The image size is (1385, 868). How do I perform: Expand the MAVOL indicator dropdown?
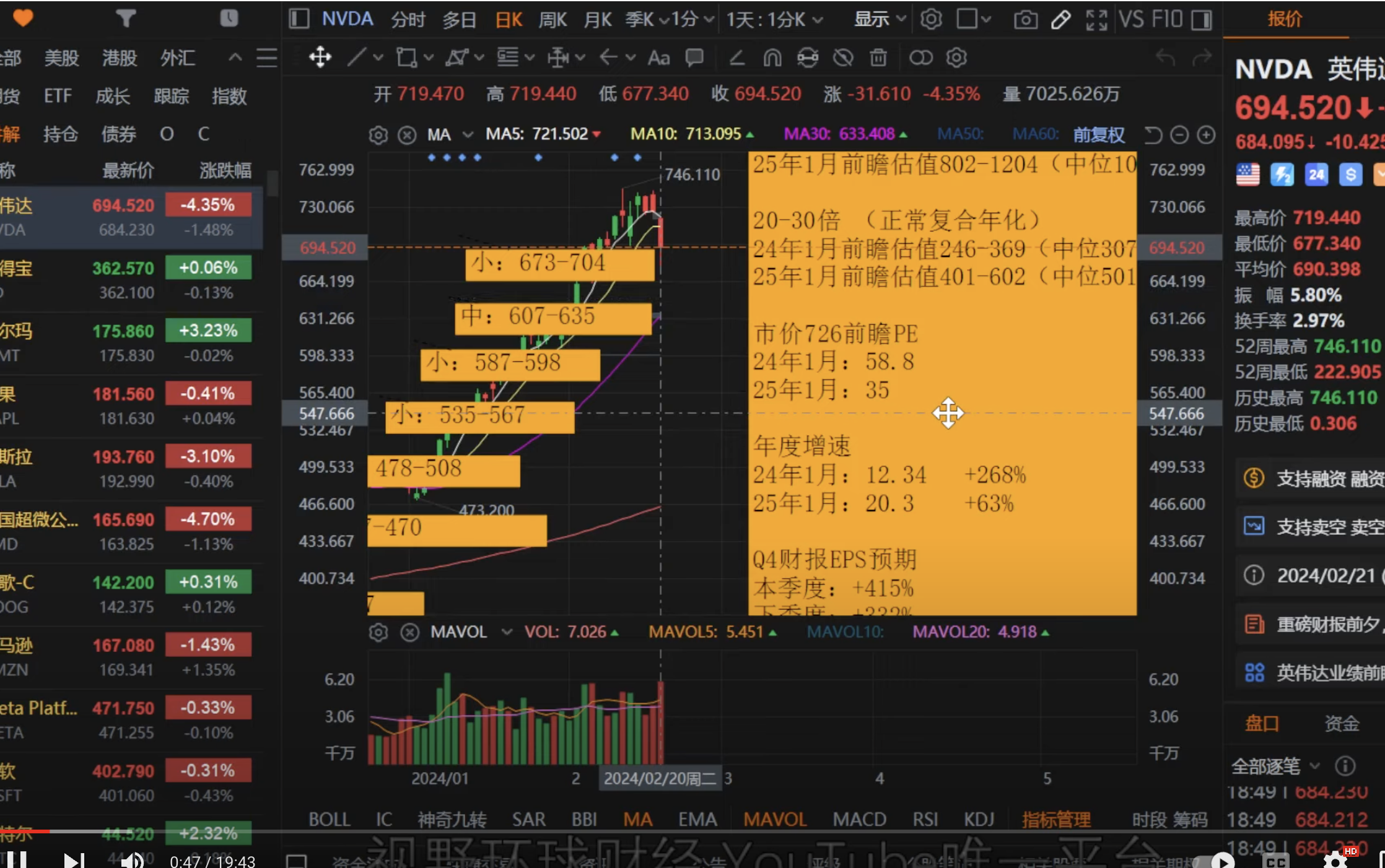507,631
